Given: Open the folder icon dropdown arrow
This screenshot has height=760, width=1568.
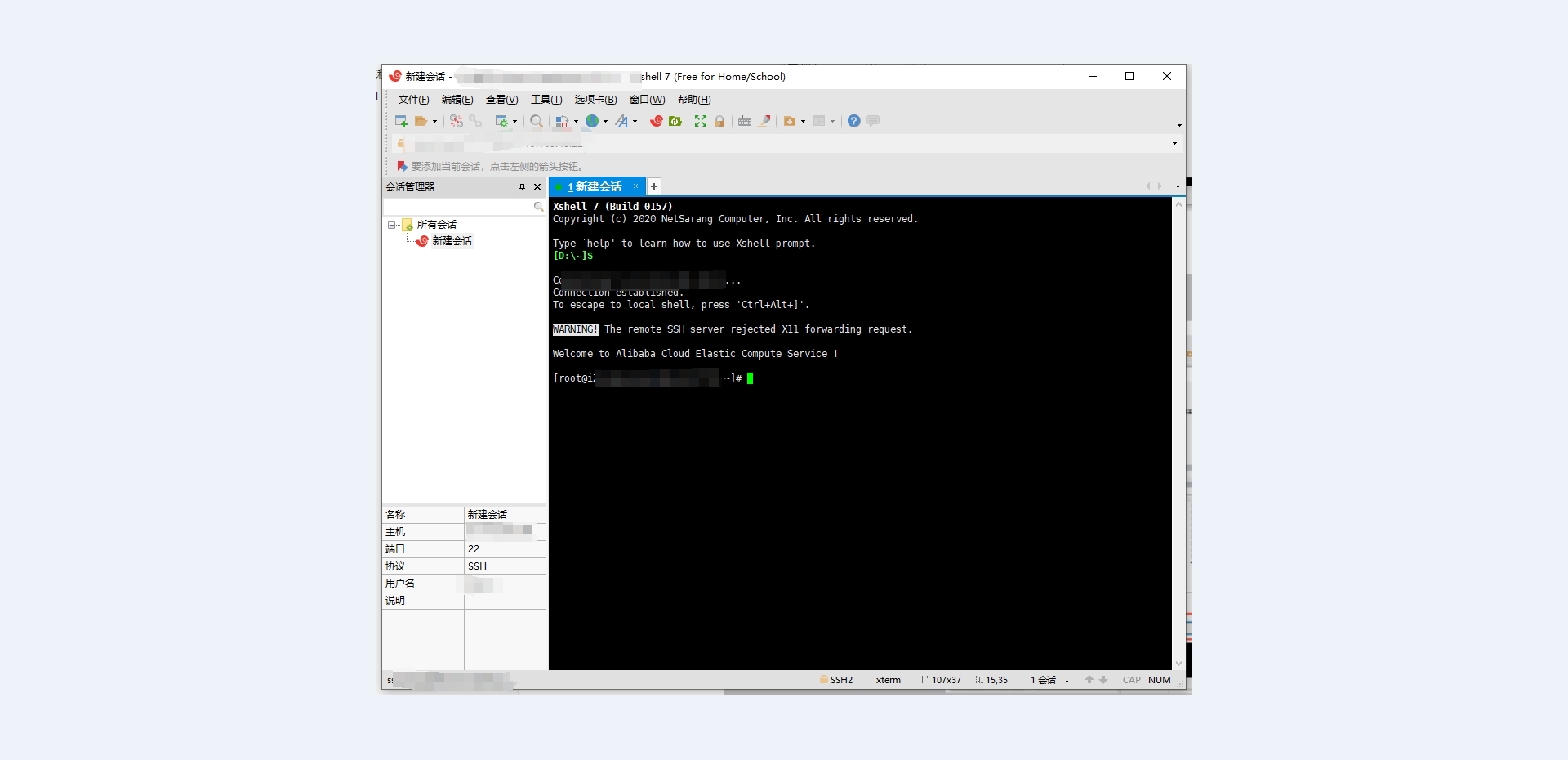Looking at the screenshot, I should 434,122.
